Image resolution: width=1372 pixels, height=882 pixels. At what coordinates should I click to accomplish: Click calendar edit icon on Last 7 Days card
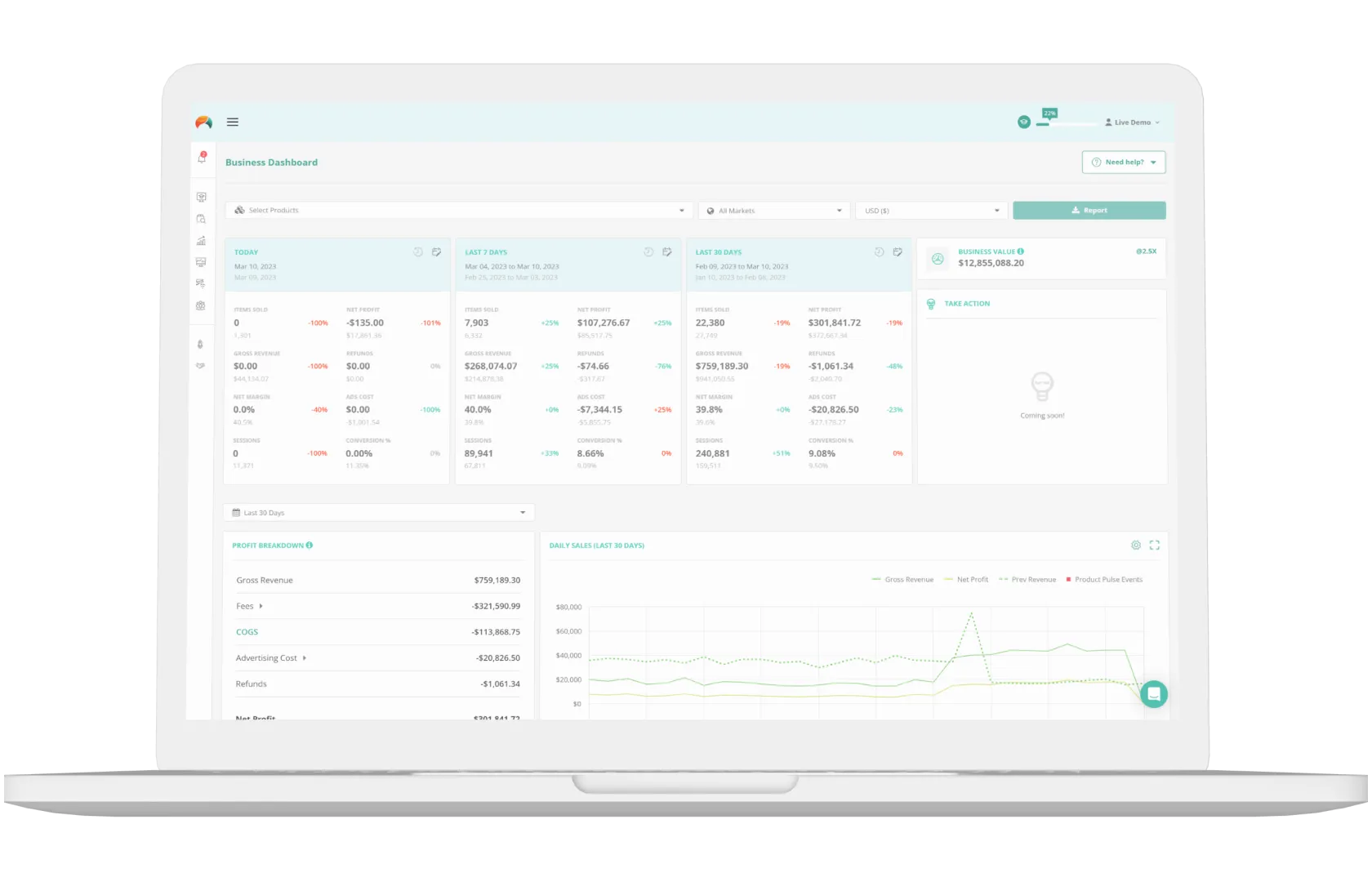click(x=667, y=252)
